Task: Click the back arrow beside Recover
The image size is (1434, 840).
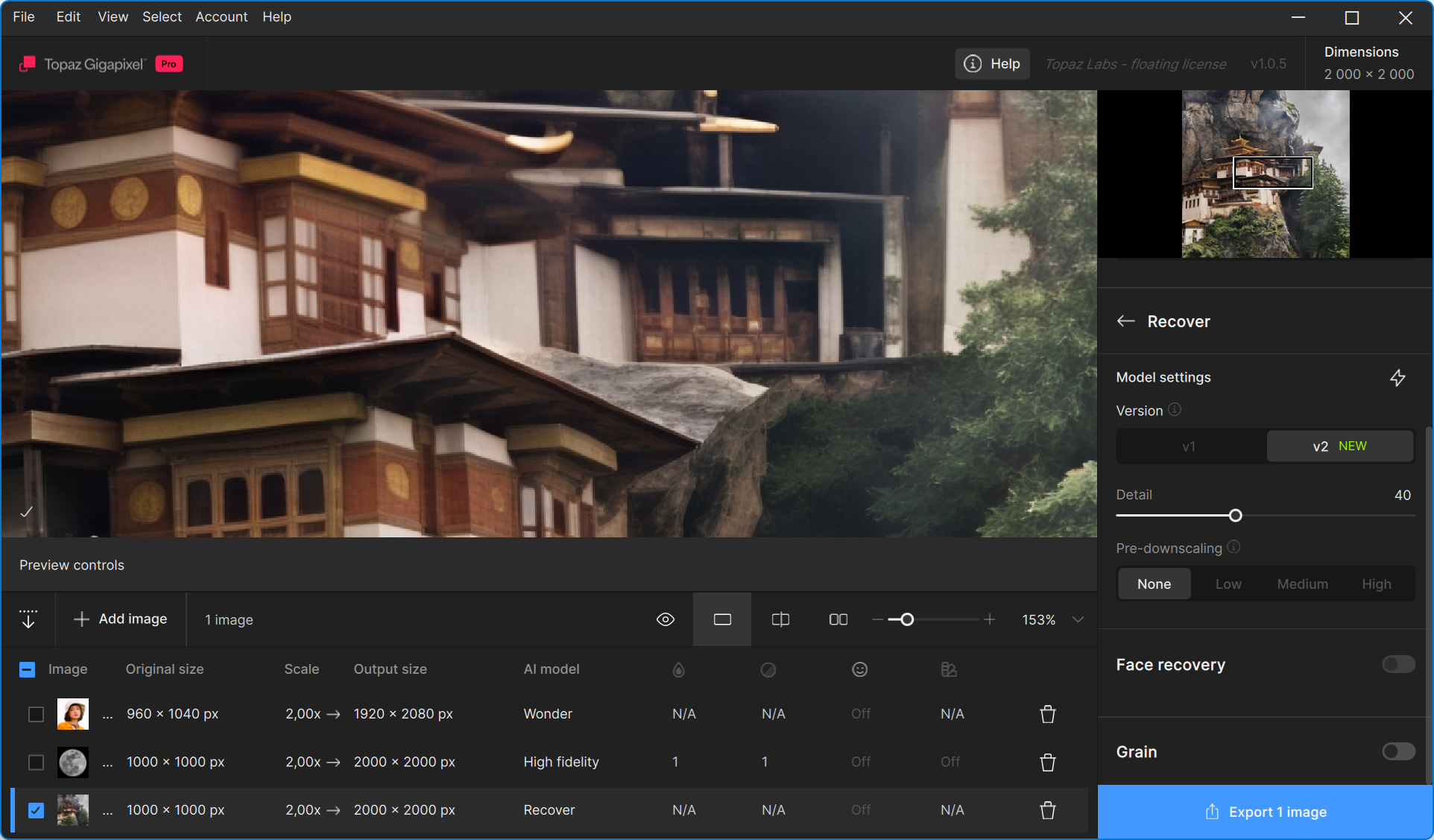Action: click(x=1125, y=321)
